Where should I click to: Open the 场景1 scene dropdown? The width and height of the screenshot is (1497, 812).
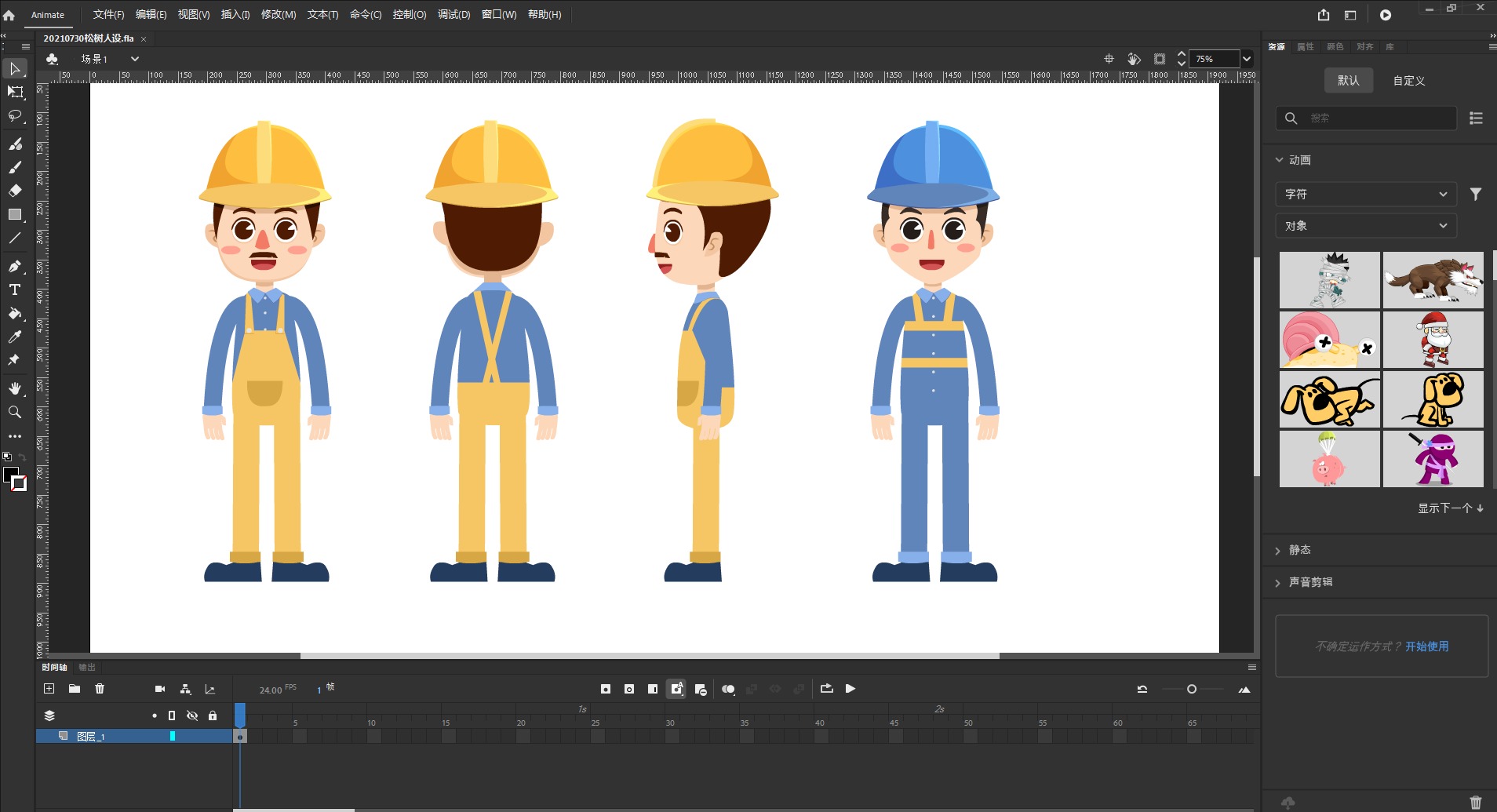pyautogui.click(x=135, y=59)
